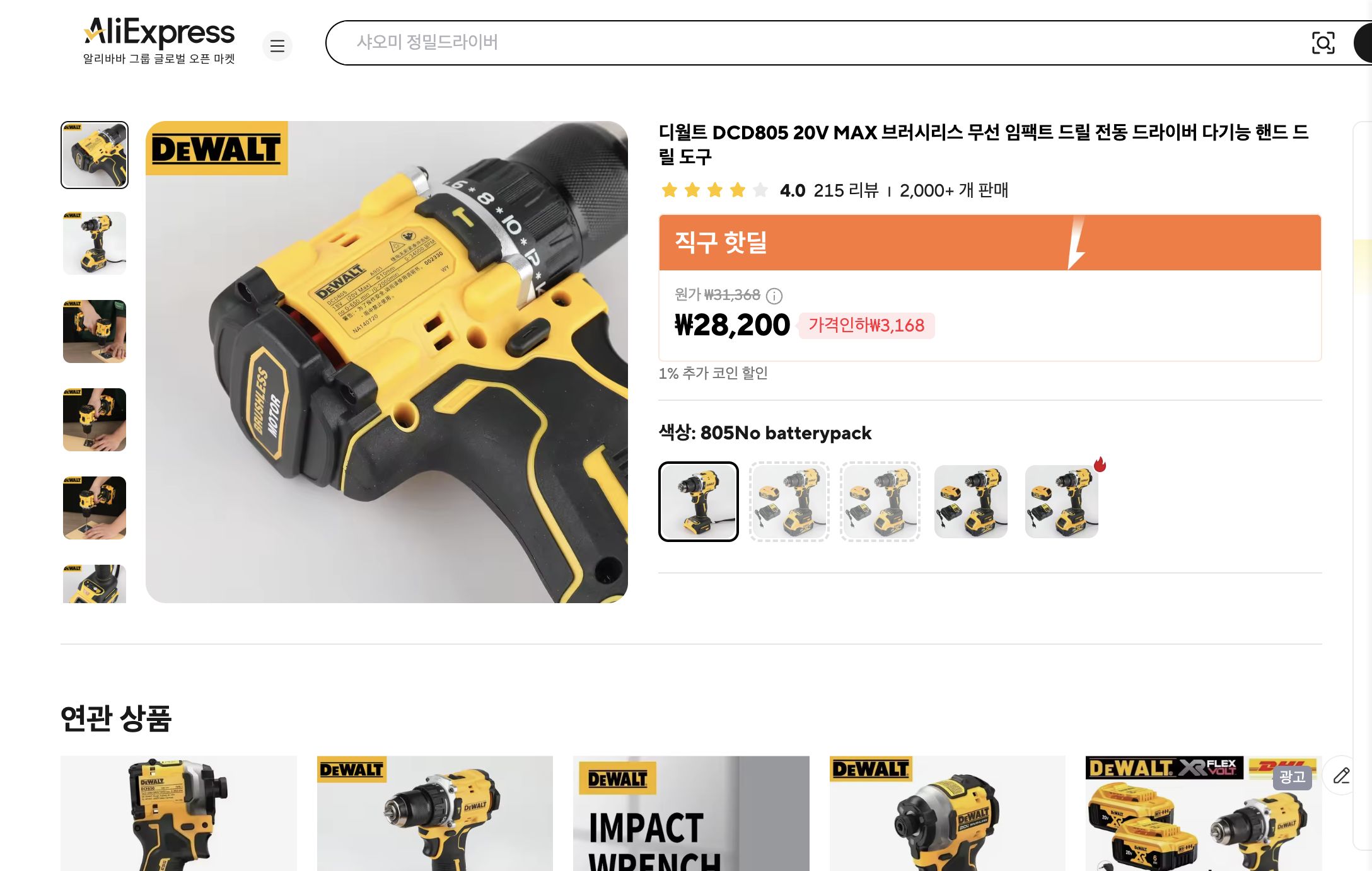Go to AliExpress homepage logo
1372x871 pixels.
160,40
